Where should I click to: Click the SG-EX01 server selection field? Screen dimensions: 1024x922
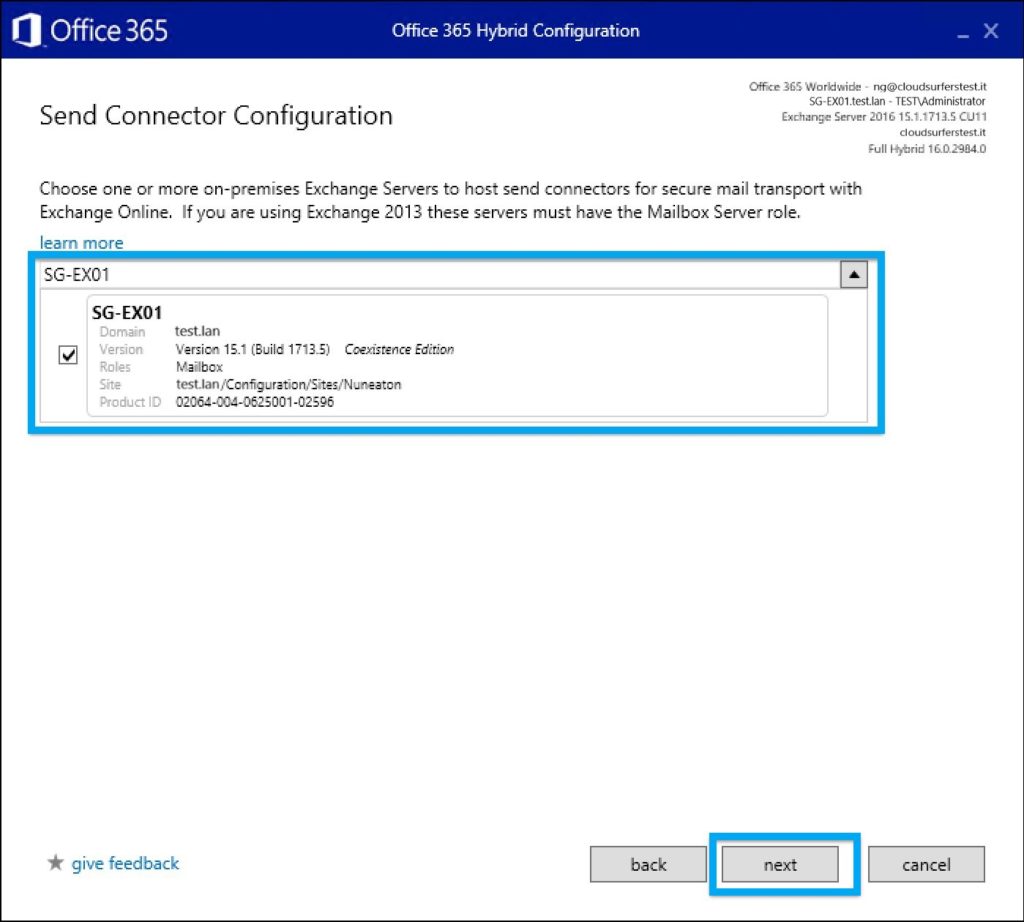click(x=441, y=275)
